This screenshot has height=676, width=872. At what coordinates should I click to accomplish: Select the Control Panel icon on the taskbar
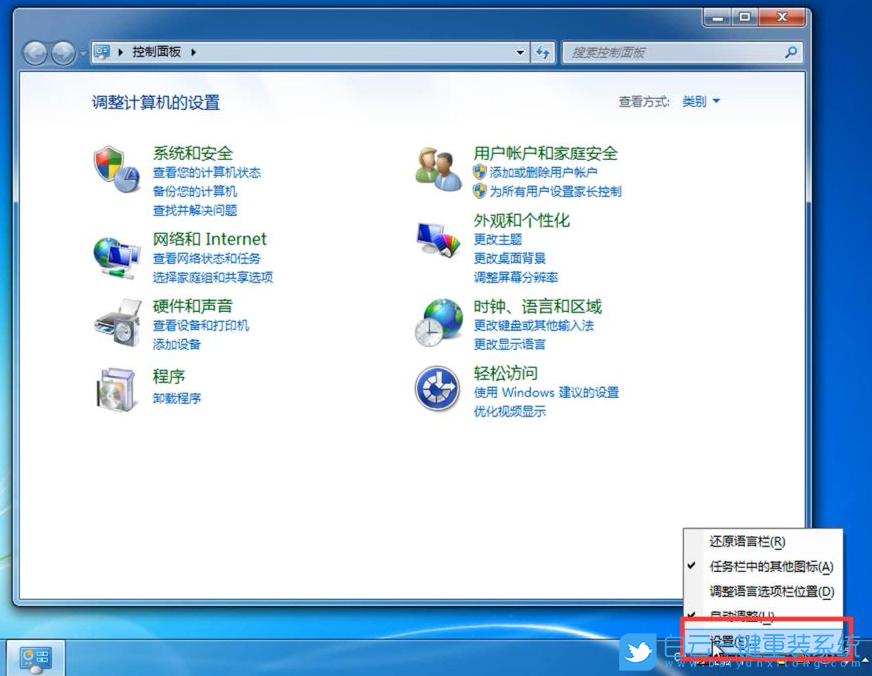point(36,657)
